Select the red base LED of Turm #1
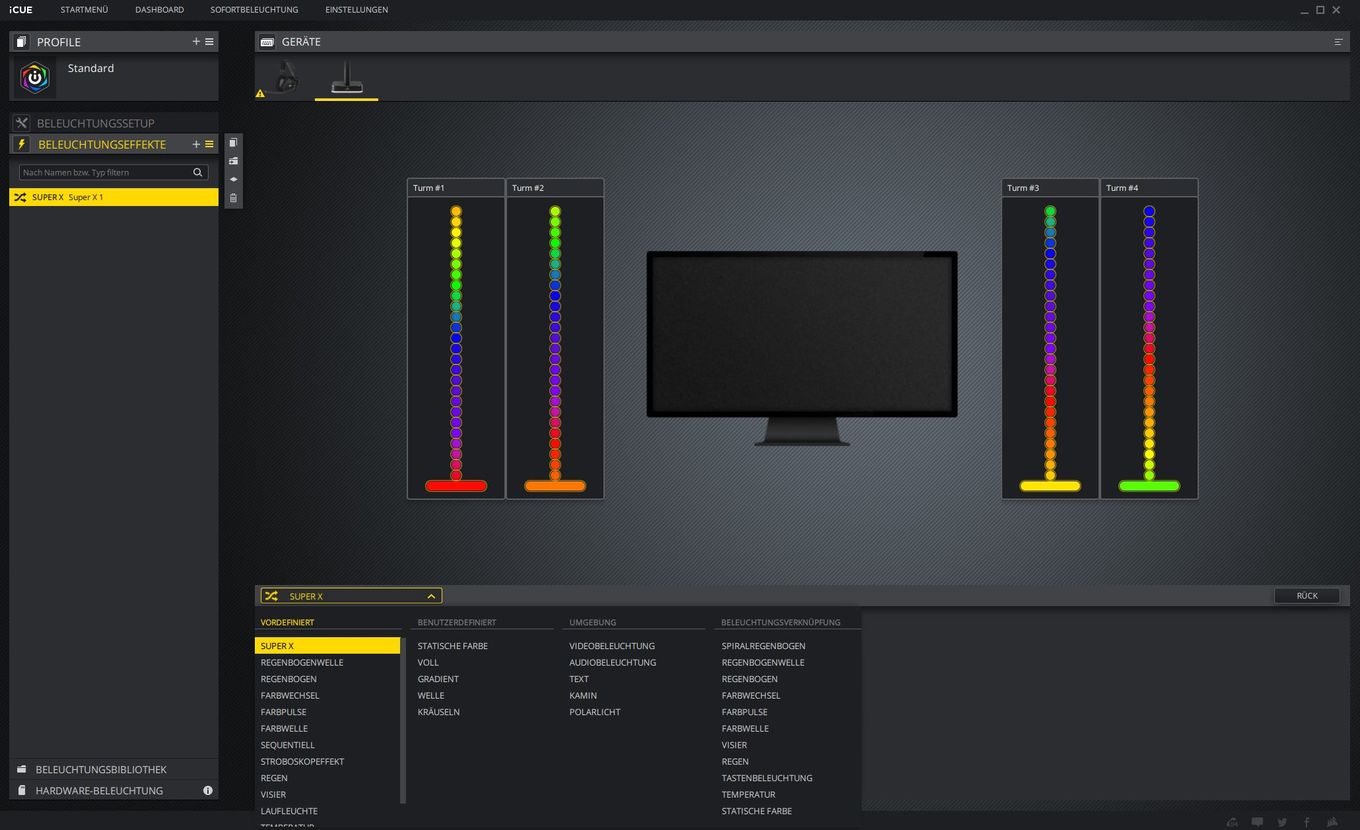 [x=456, y=486]
